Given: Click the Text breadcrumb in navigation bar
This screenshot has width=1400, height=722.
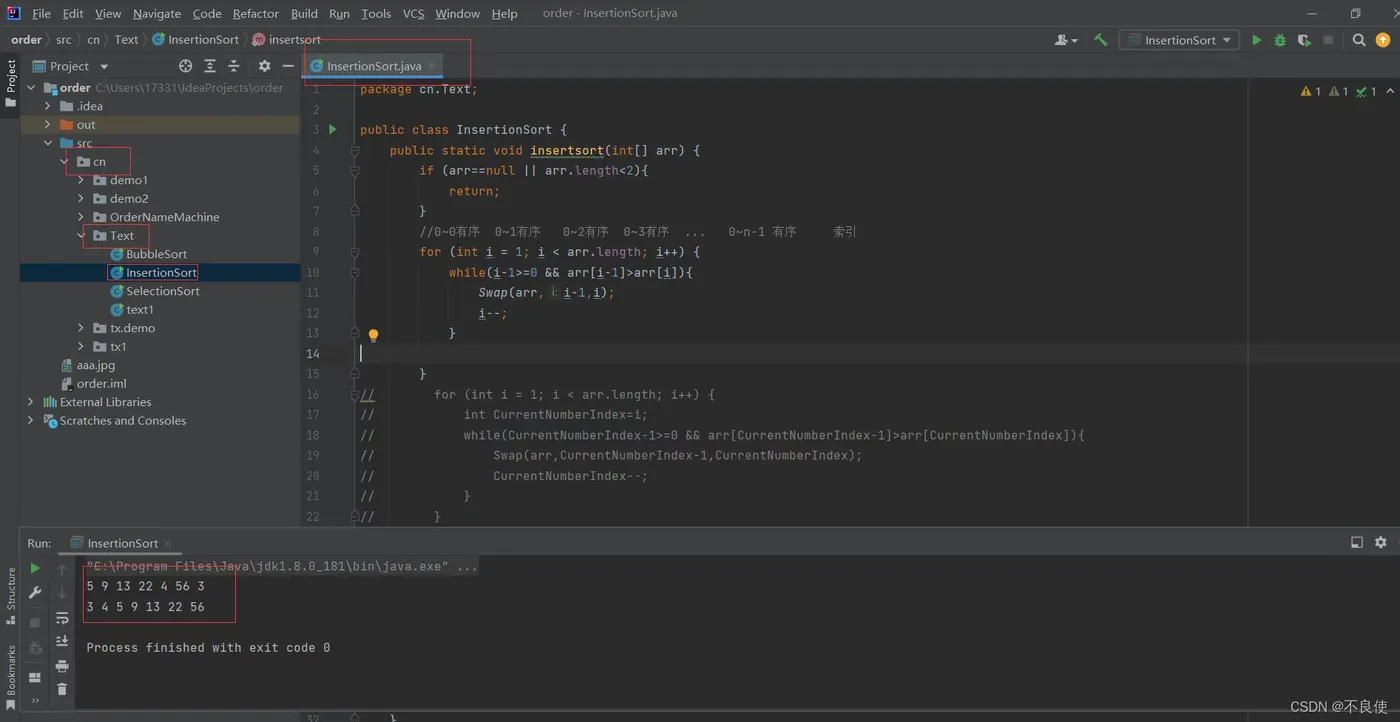Looking at the screenshot, I should (126, 40).
